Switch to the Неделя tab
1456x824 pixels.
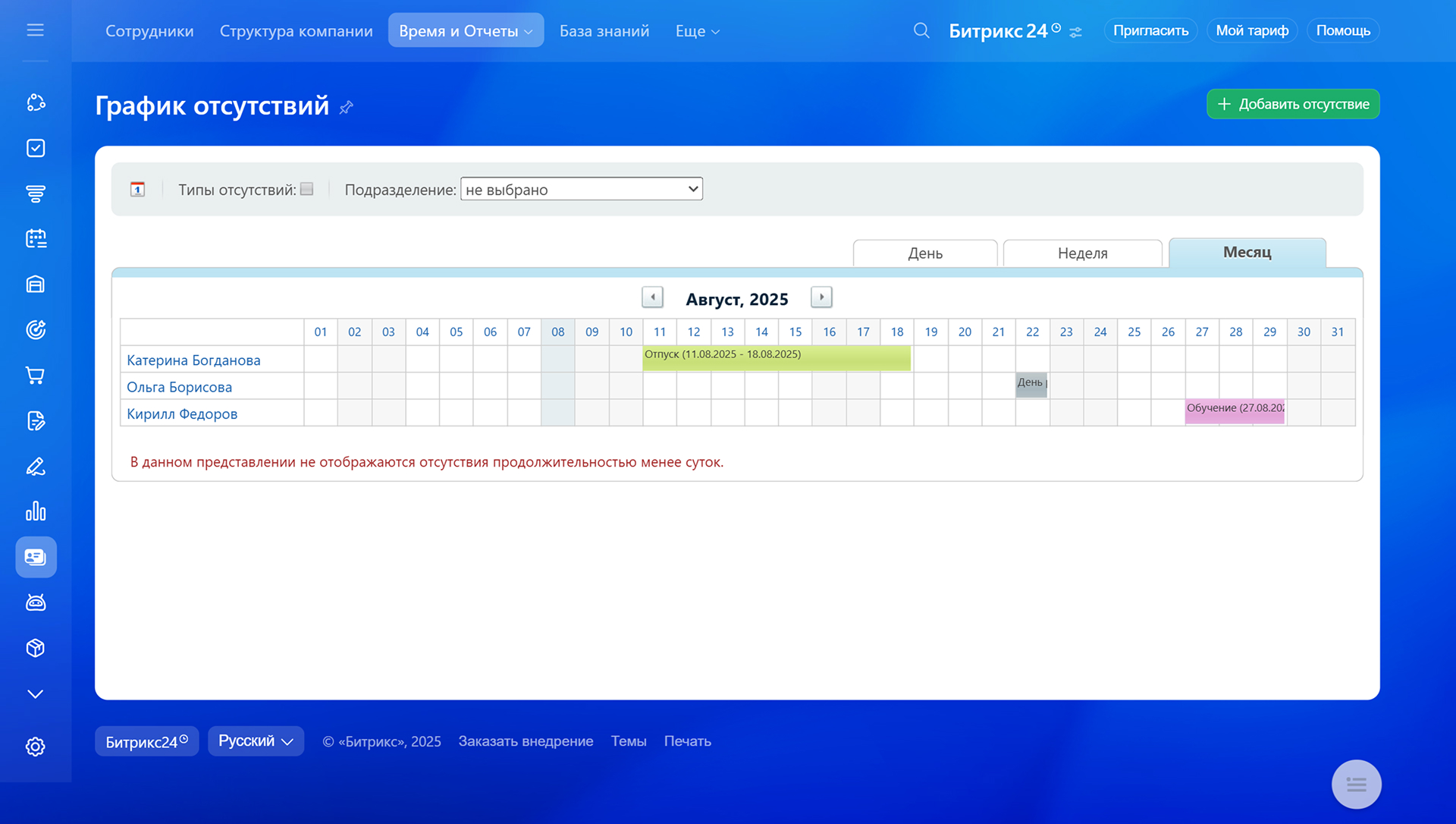point(1083,253)
